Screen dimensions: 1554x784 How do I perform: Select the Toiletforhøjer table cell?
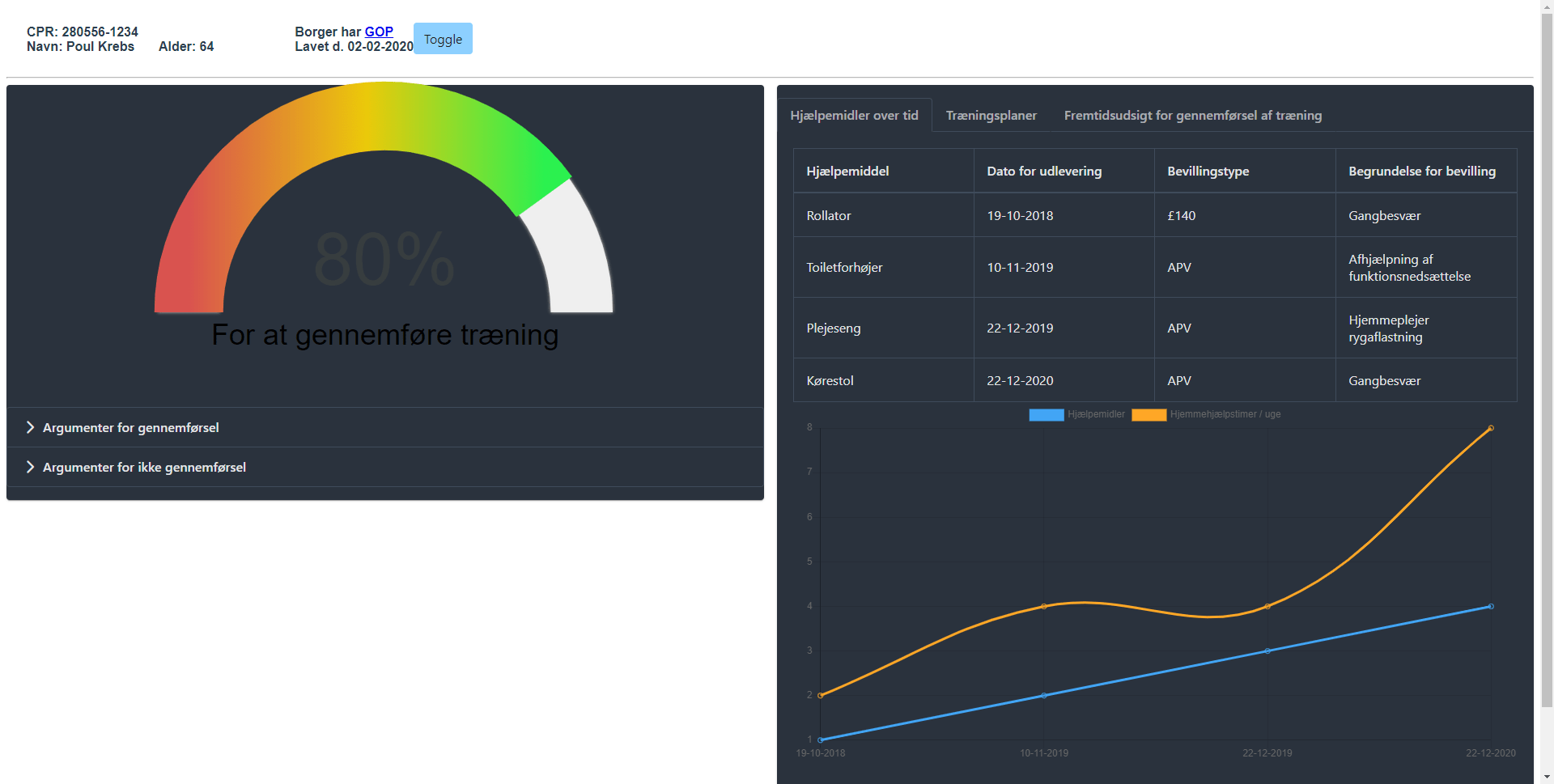coord(884,267)
